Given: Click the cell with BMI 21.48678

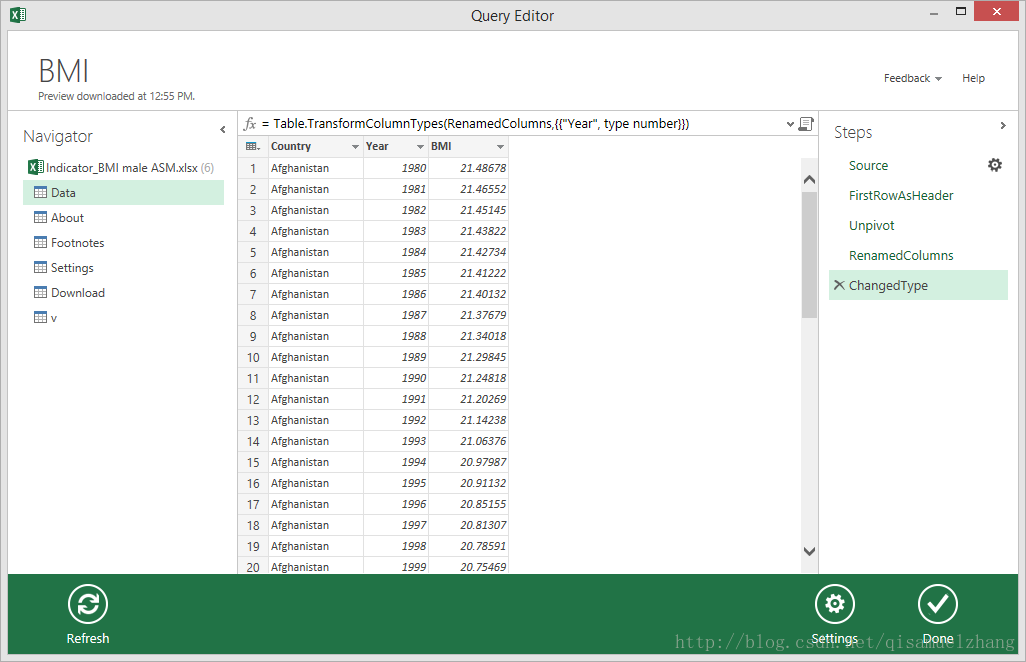Looking at the screenshot, I should [468, 168].
